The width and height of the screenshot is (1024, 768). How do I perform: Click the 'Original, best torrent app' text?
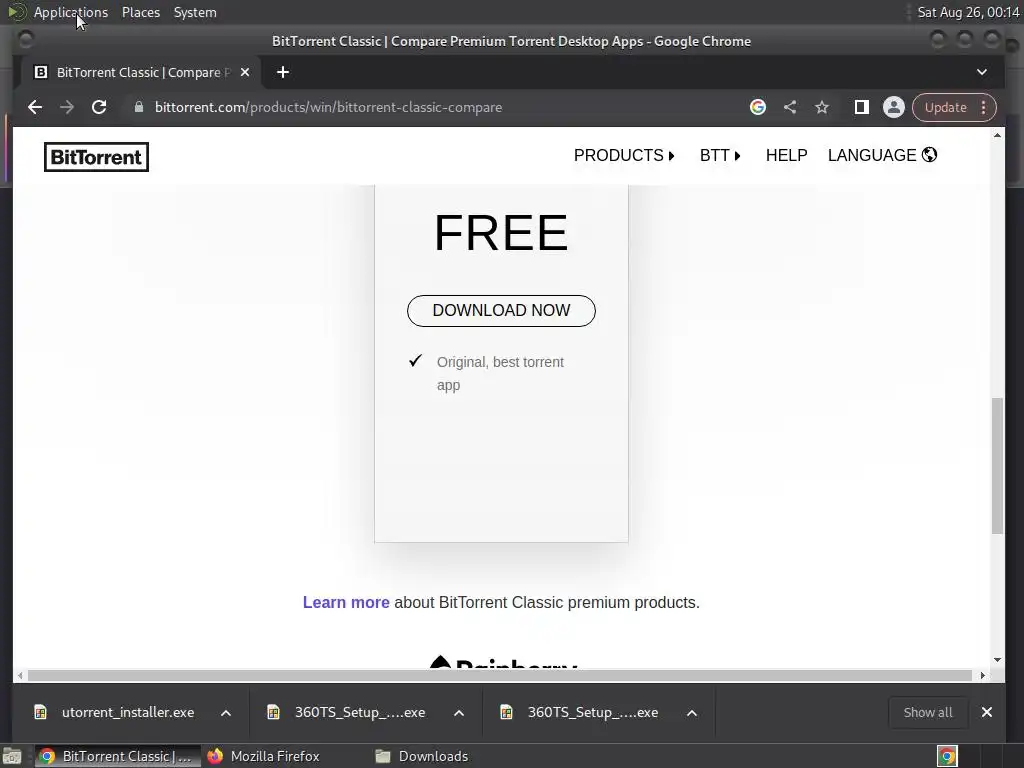500,374
